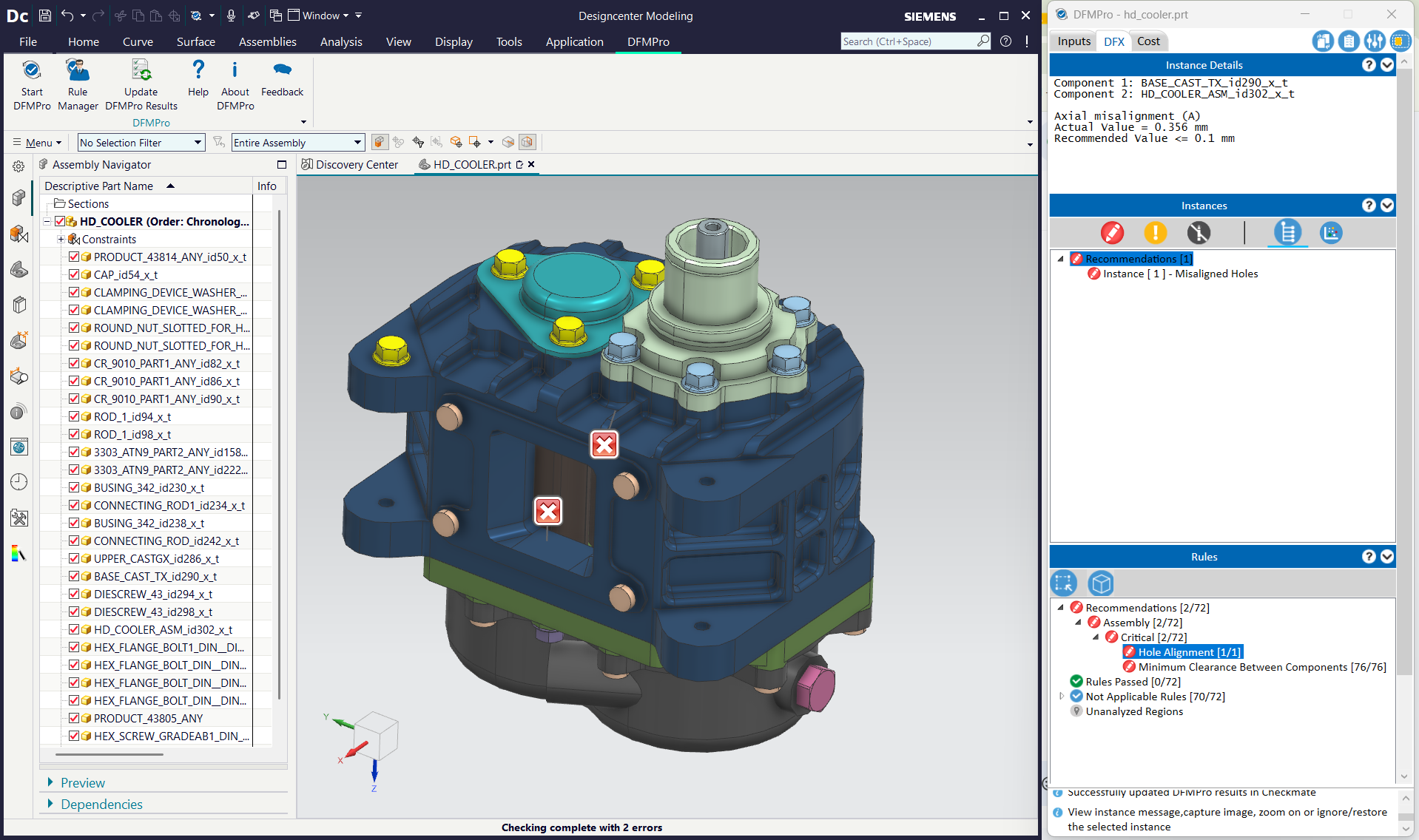Switch to the Assemblies ribbon tab

[x=268, y=42]
